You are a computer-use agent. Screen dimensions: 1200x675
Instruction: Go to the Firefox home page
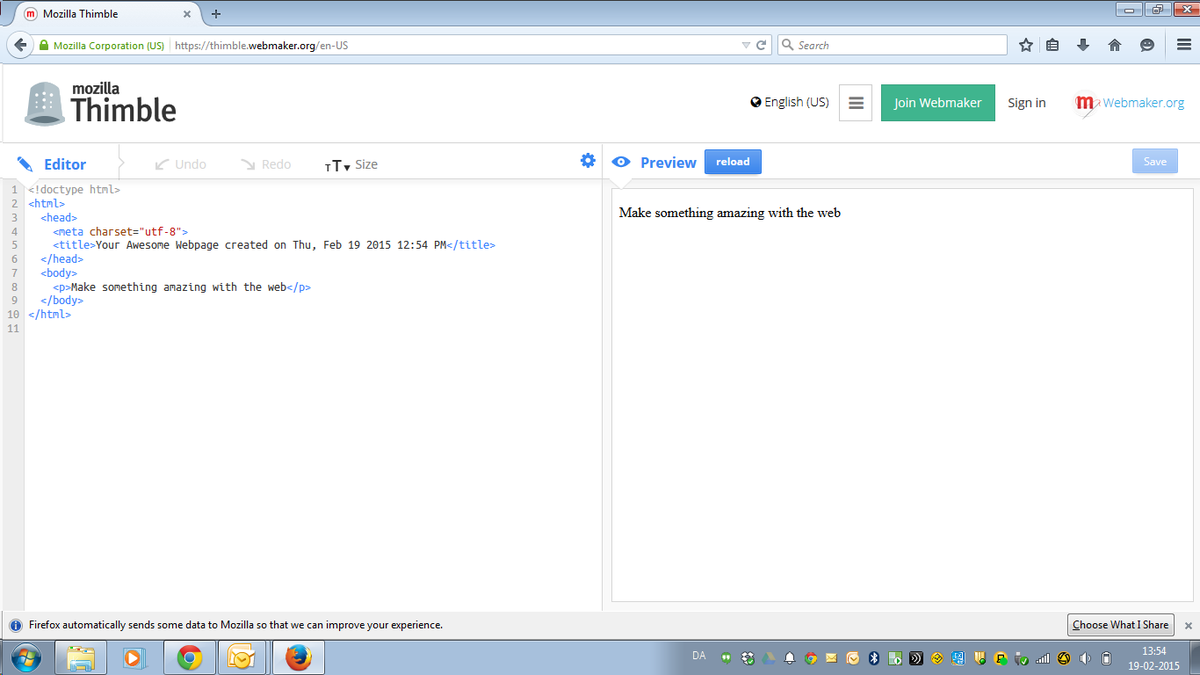click(1115, 45)
